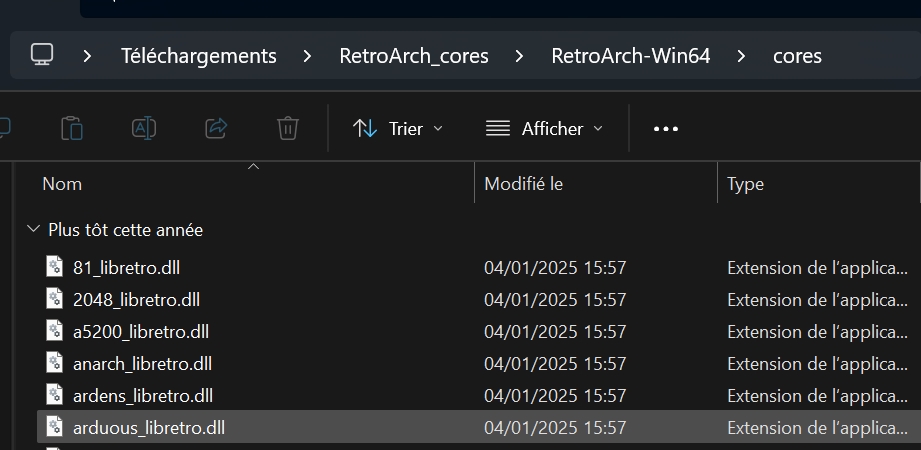This screenshot has height=450, width=921.
Task: Expand chevron after RetroArch-Win64 in breadcrumb
Action: (741, 56)
